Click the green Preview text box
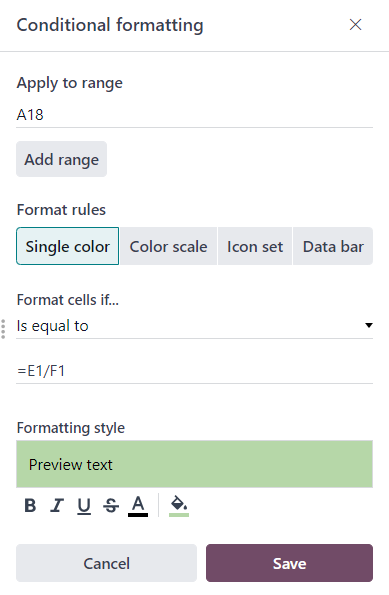The height and width of the screenshot is (595, 389). click(194, 464)
